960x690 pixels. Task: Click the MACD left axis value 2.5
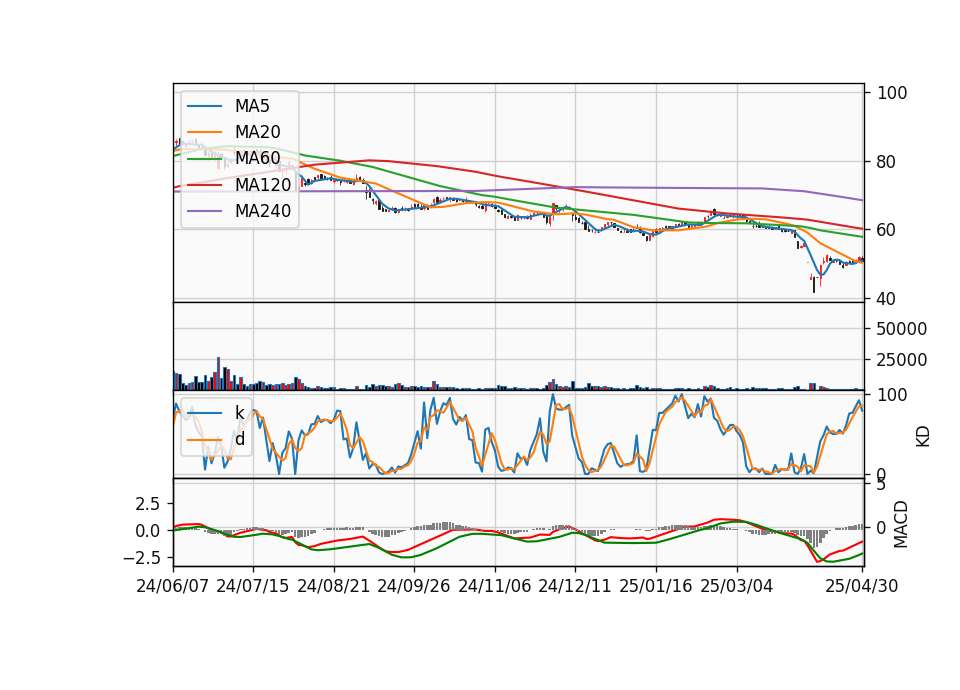[147, 504]
